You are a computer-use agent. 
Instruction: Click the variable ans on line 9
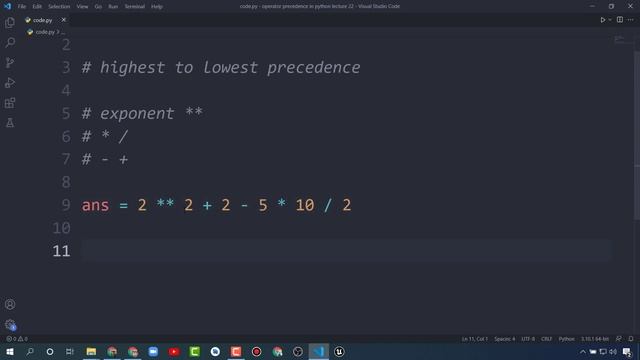[95, 205]
